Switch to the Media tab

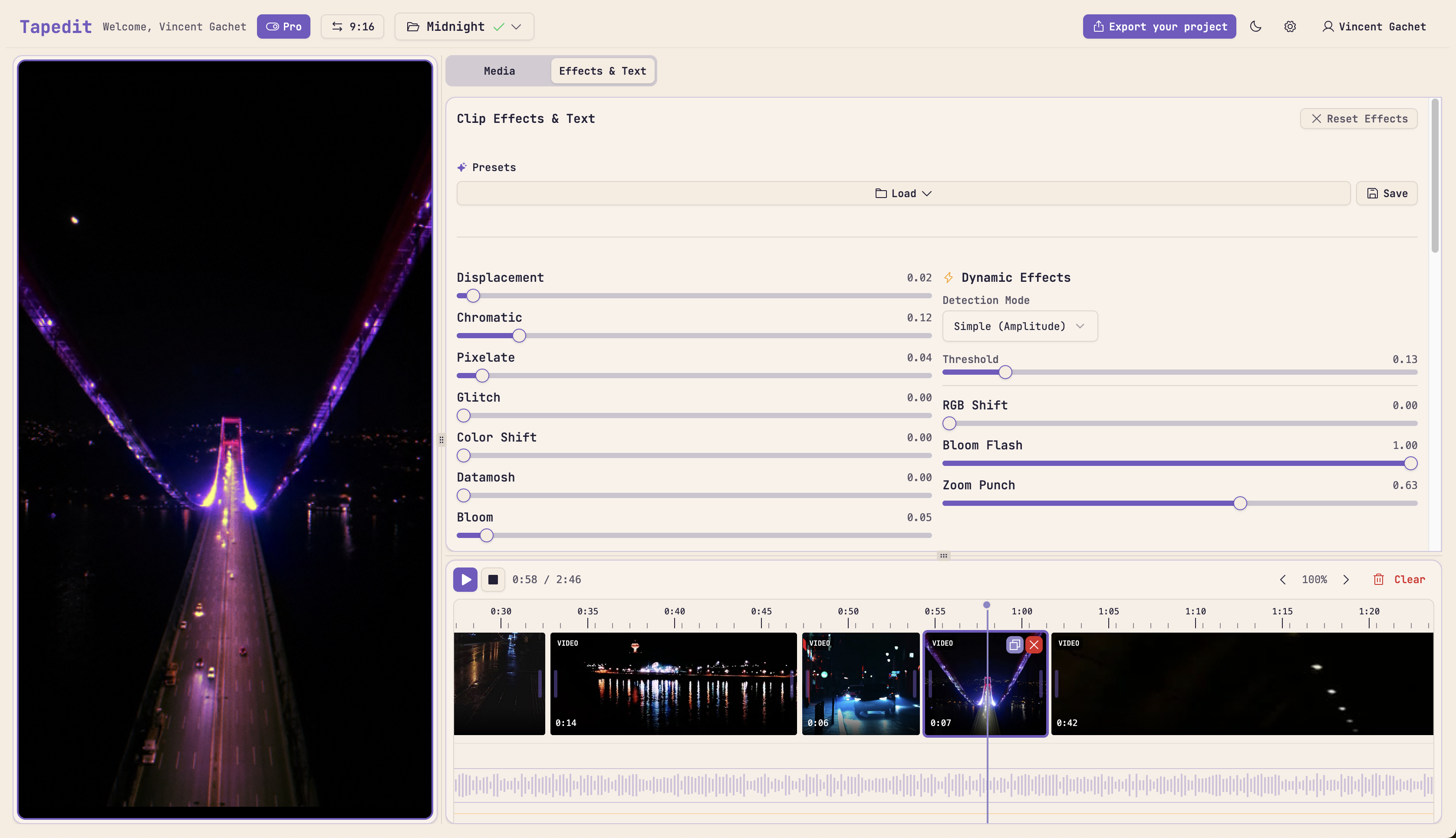498,70
